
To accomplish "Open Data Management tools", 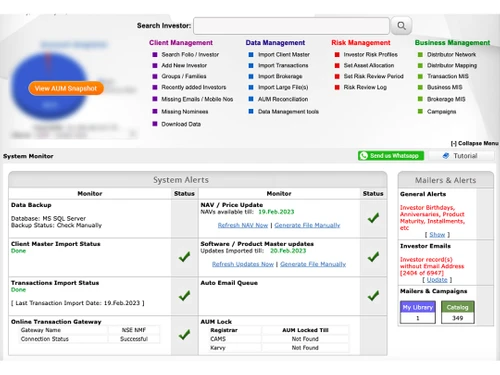I will pyautogui.click(x=288, y=112).
